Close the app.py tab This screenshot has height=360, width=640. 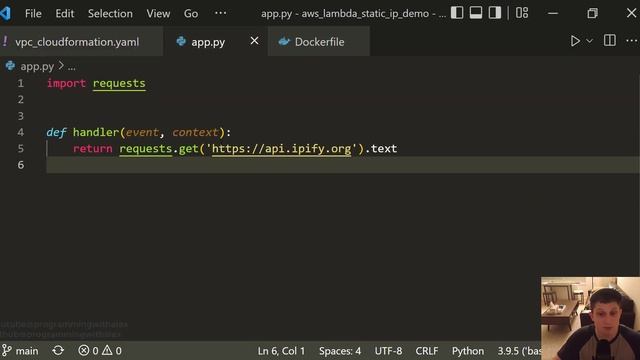[x=254, y=41]
